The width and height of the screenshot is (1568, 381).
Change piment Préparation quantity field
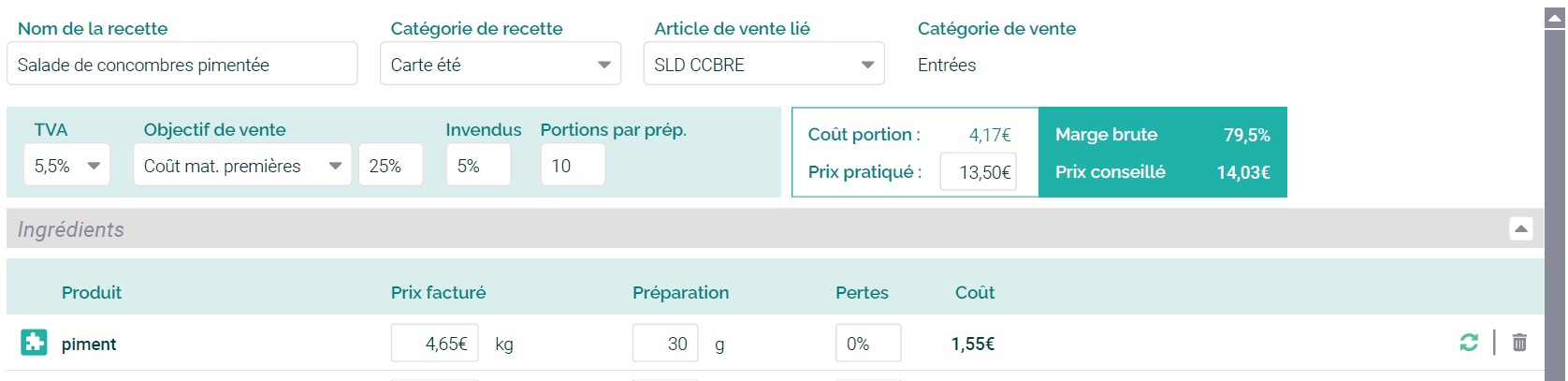click(664, 344)
